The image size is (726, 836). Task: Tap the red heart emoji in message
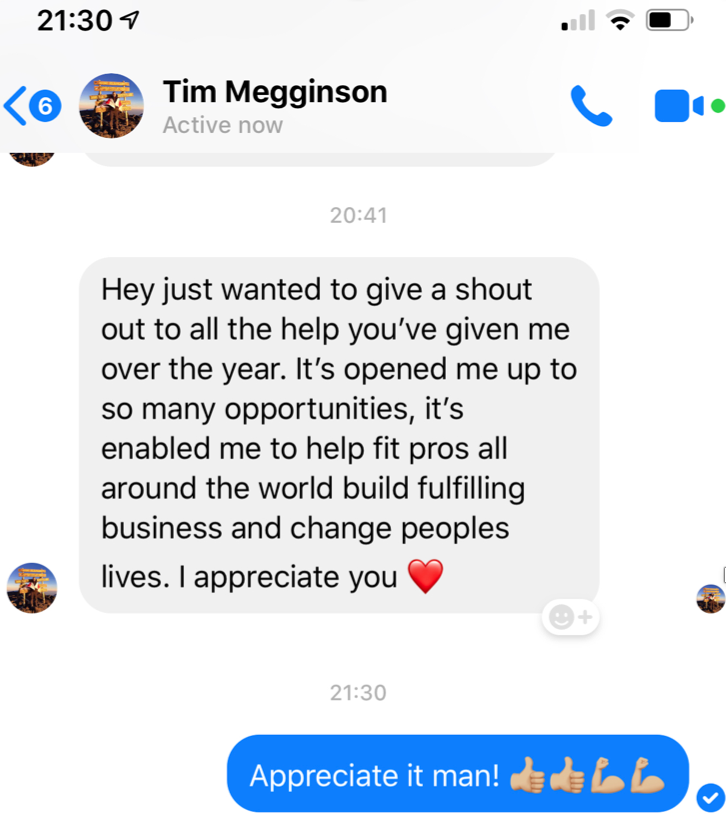point(425,576)
